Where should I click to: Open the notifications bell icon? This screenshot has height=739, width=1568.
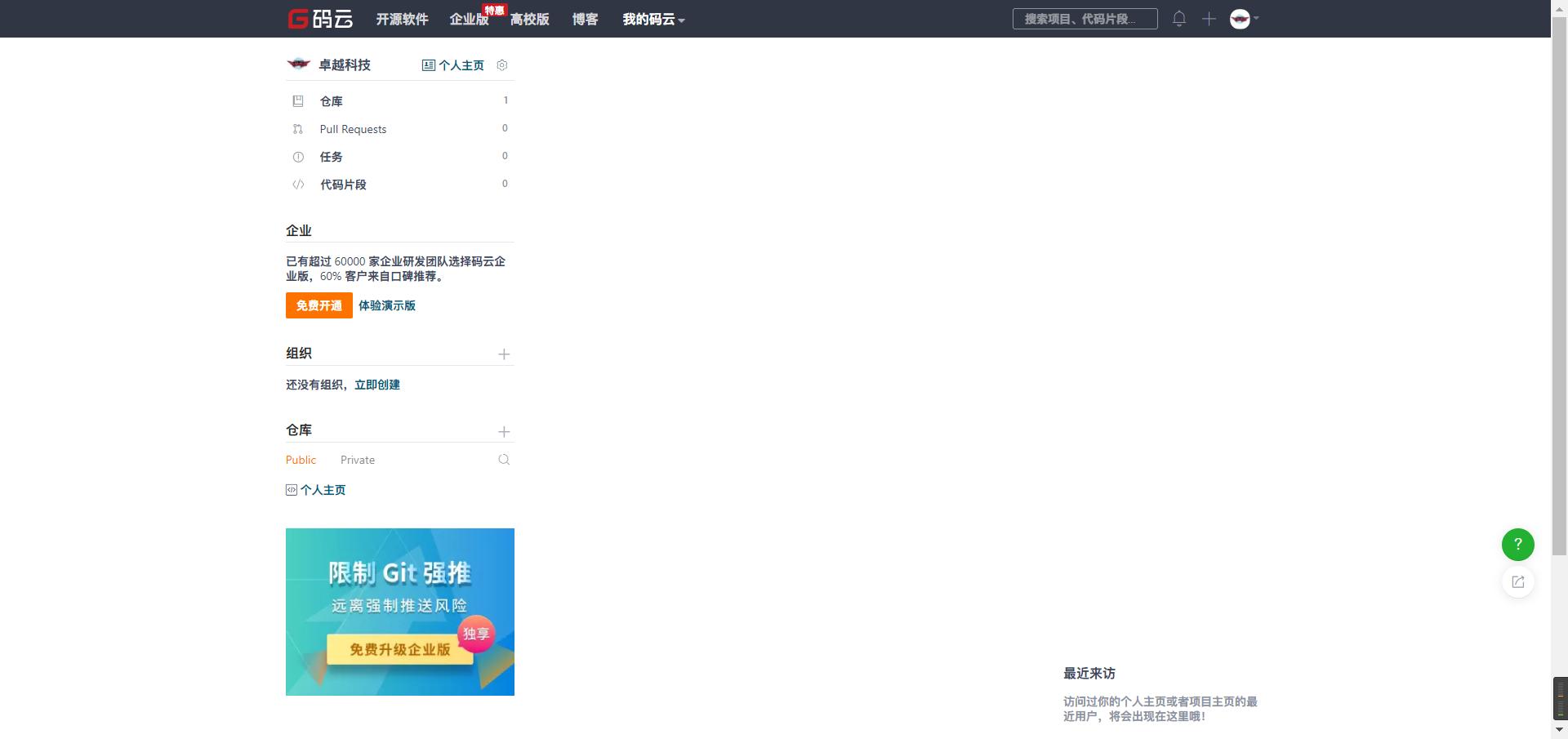click(x=1179, y=18)
